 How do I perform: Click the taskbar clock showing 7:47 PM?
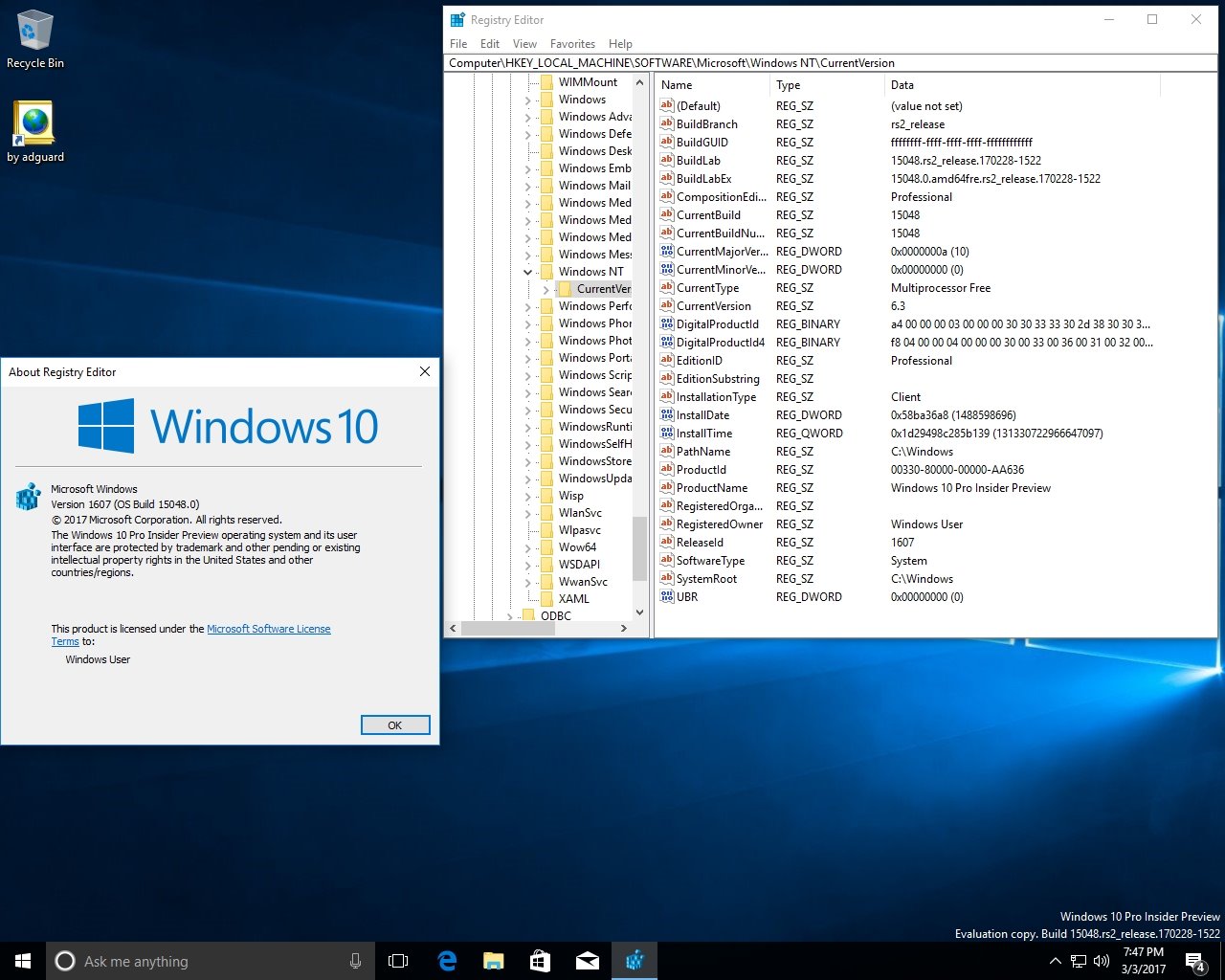(x=1144, y=961)
